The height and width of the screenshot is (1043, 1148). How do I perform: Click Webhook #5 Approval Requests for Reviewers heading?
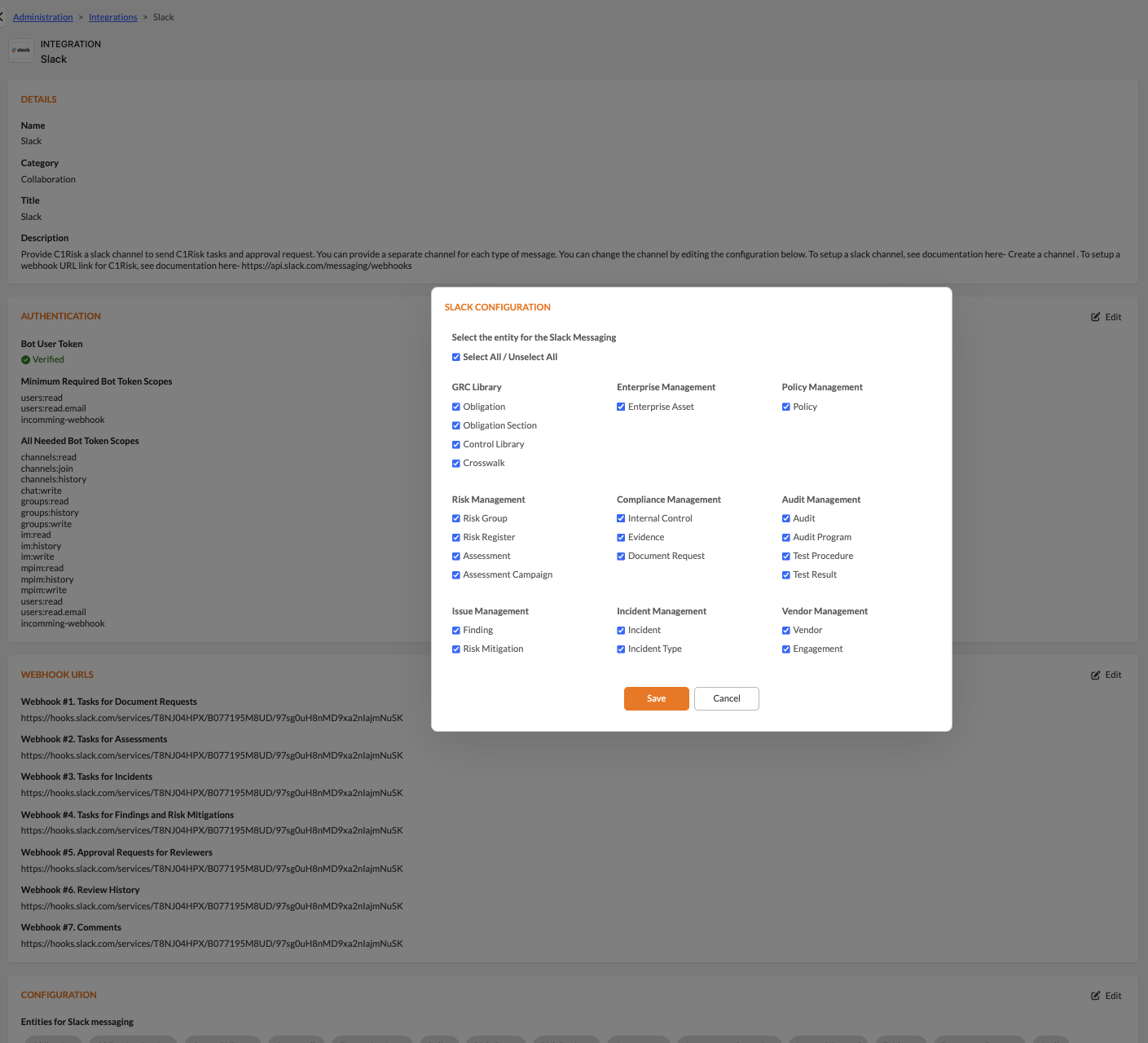[x=117, y=852]
